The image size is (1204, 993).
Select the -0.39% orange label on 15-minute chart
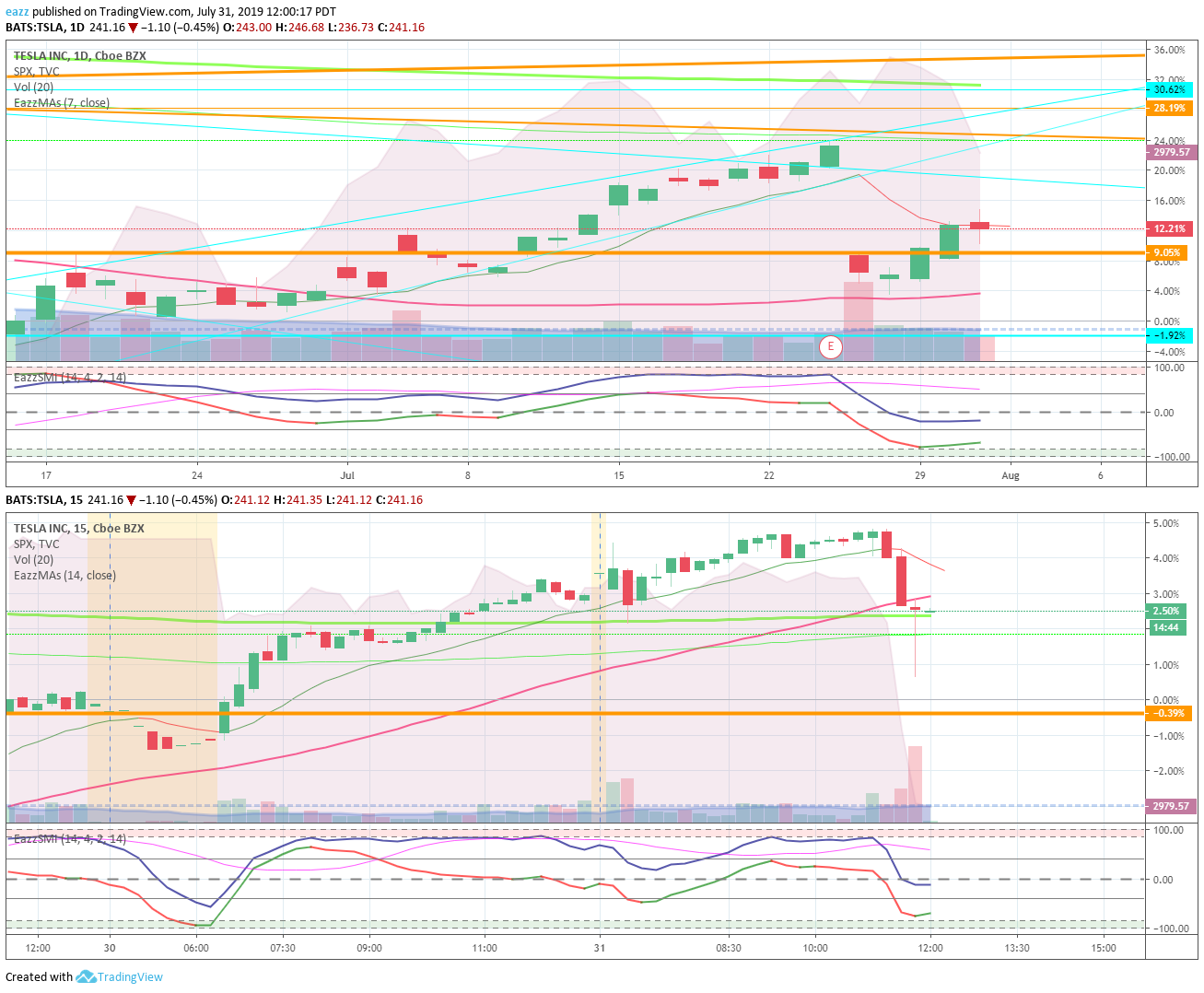[1170, 713]
